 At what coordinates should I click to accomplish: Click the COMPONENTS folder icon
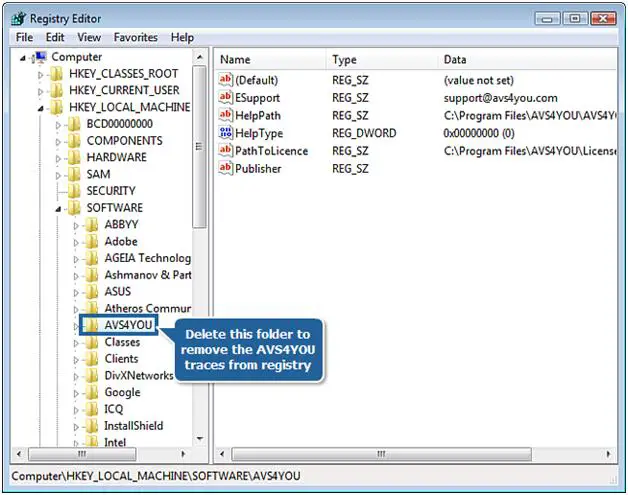74,141
